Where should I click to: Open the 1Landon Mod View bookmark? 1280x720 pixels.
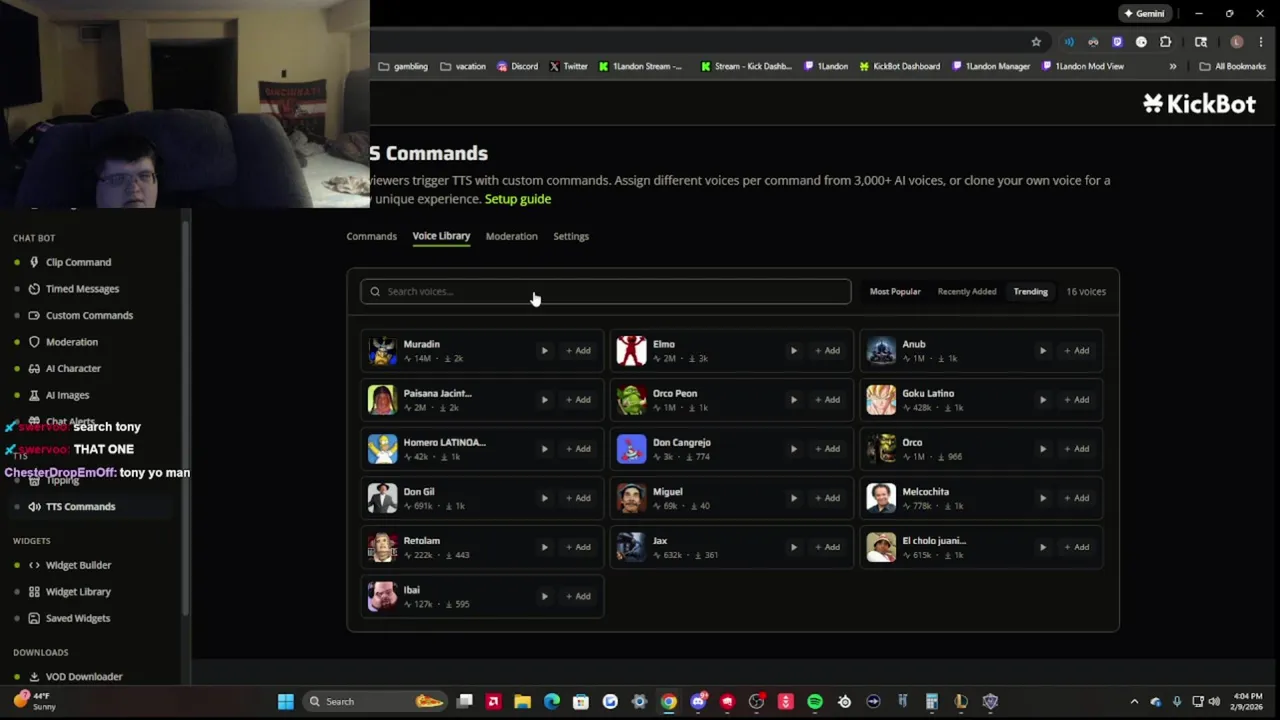pos(1083,66)
